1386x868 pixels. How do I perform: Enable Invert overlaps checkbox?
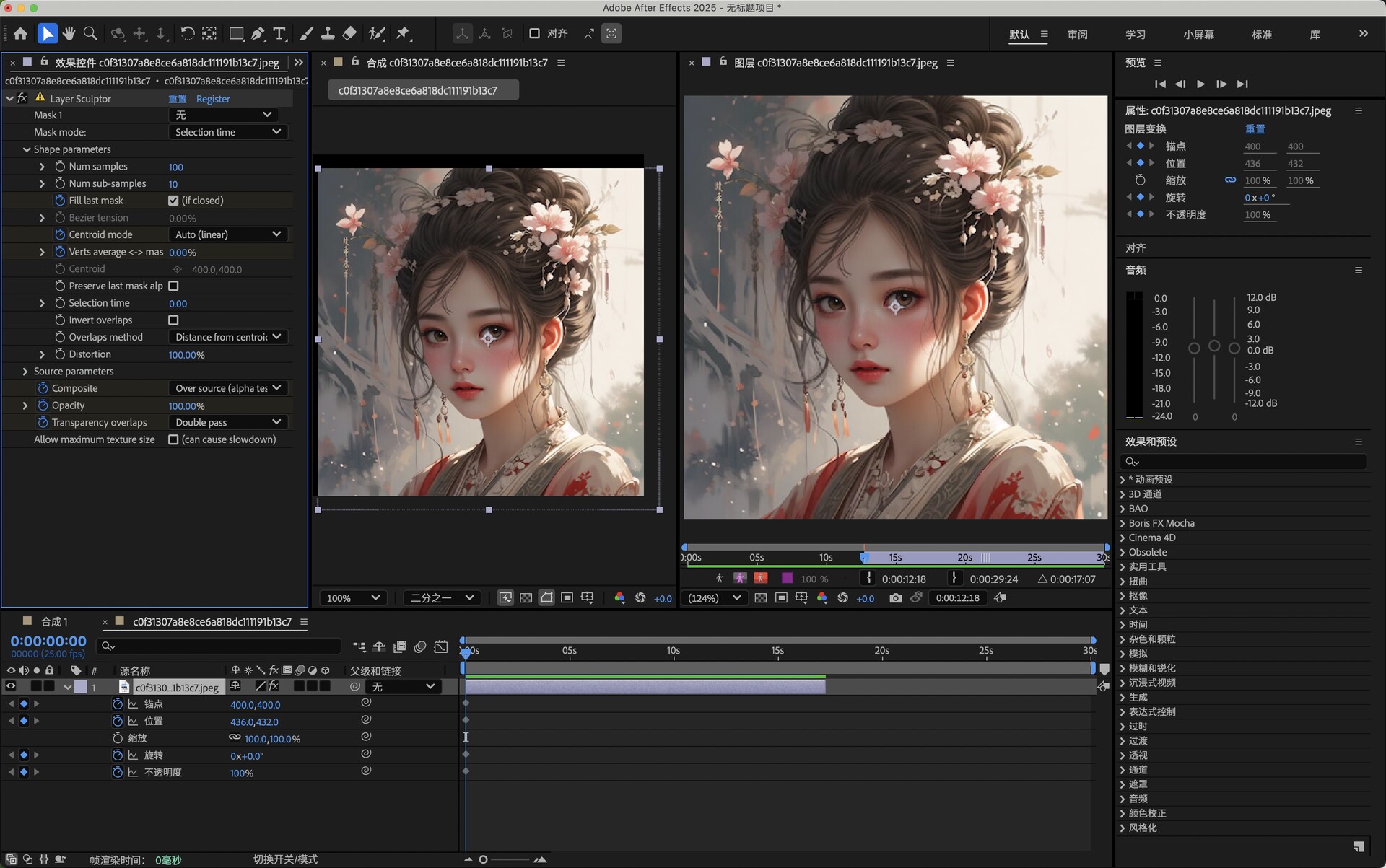(173, 320)
